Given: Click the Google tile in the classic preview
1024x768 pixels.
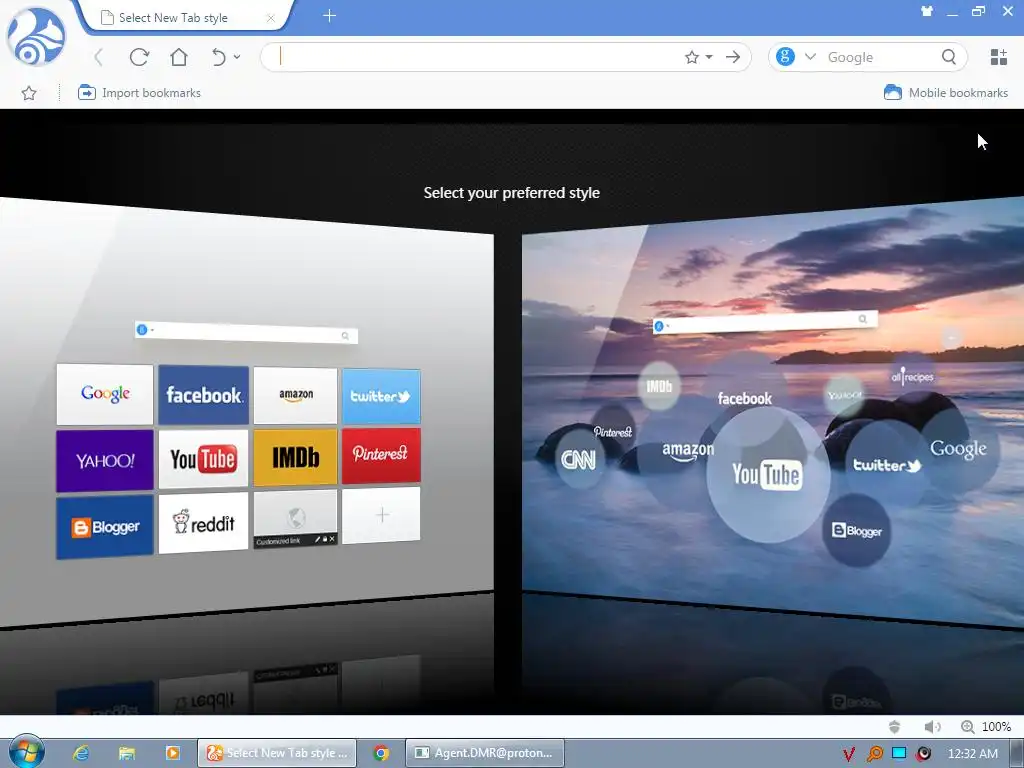Looking at the screenshot, I should (x=105, y=394).
